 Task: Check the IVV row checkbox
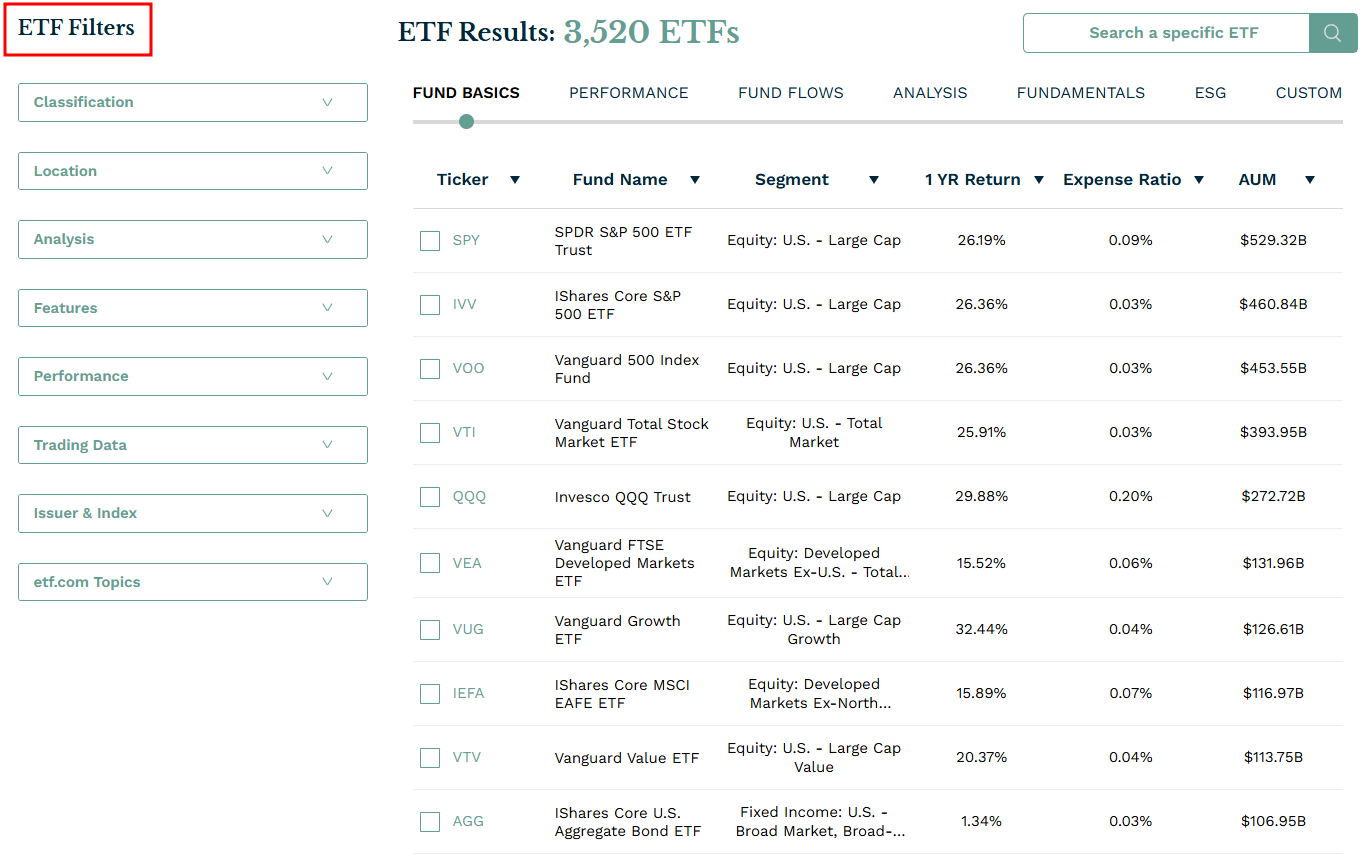point(430,305)
